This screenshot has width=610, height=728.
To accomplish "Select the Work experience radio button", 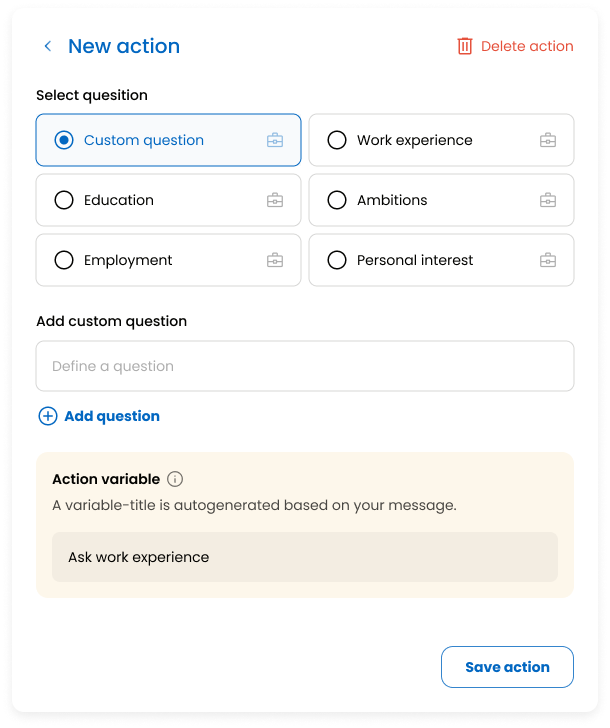I will (337, 140).
